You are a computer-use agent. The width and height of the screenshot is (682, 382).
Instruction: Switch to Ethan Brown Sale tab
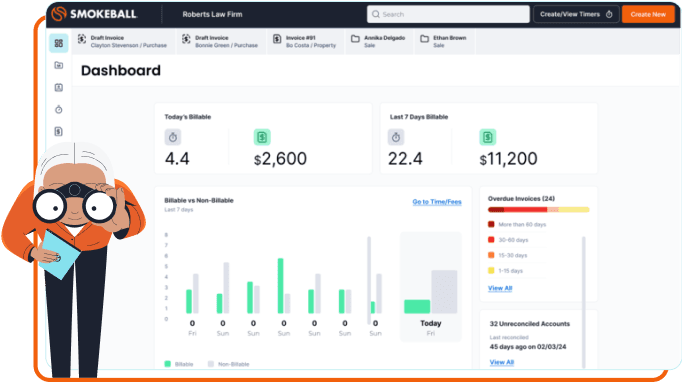(445, 41)
